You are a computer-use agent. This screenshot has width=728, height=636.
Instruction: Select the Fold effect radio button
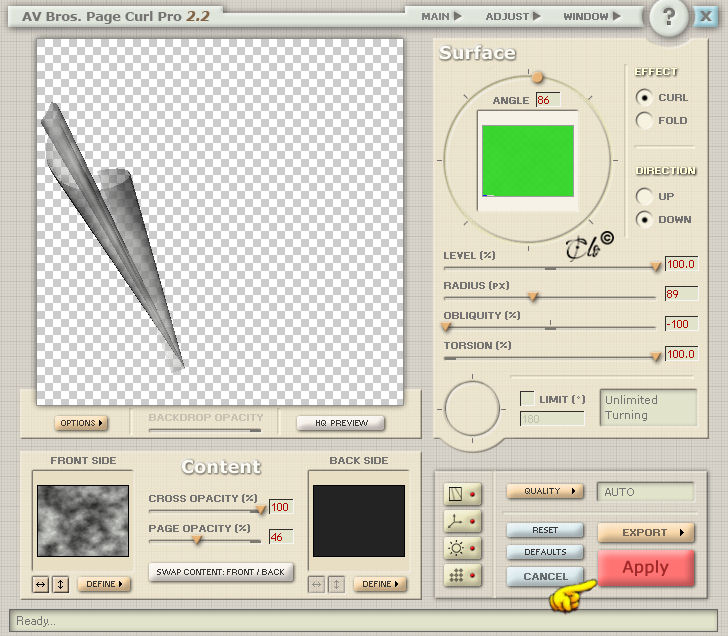pos(644,120)
